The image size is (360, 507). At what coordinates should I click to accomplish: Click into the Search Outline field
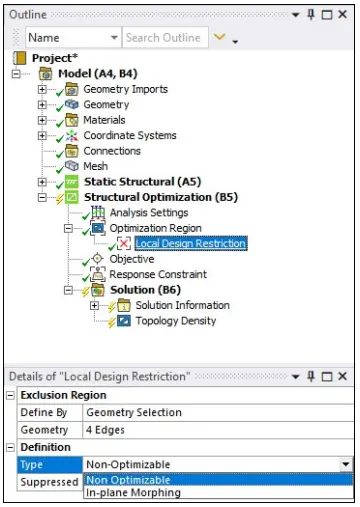(x=165, y=38)
